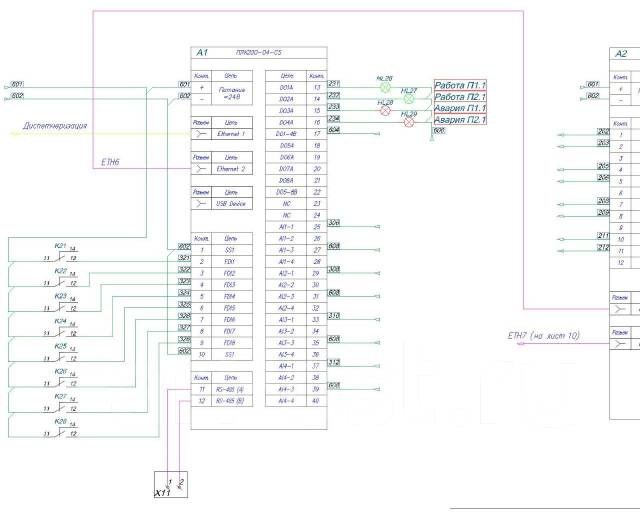Select the HL28 red alarm lamp symbol

[x=384, y=111]
